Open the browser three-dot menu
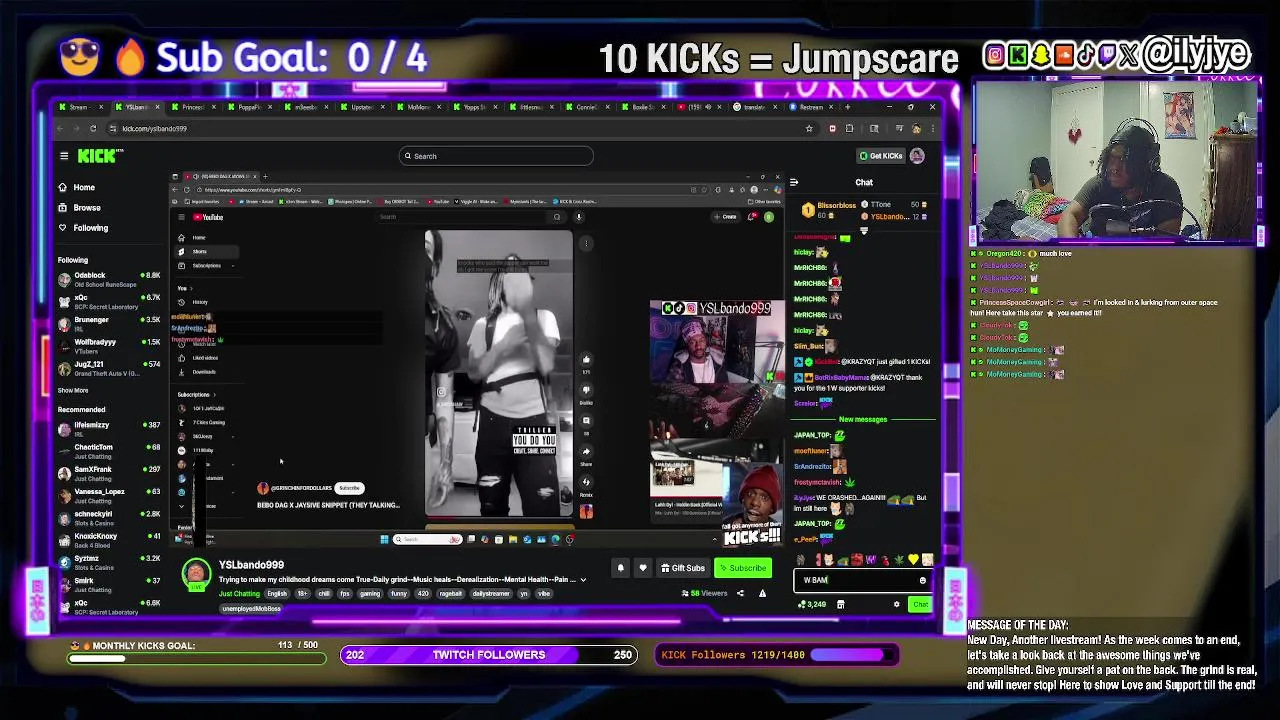 click(932, 128)
